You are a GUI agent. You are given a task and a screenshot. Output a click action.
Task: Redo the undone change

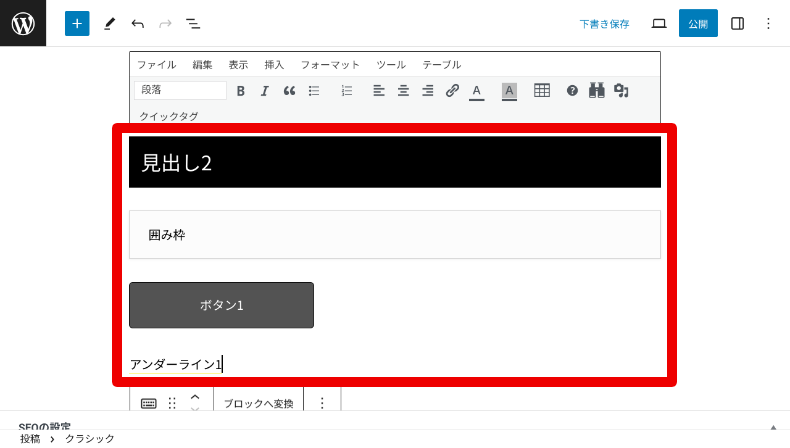pyautogui.click(x=165, y=24)
